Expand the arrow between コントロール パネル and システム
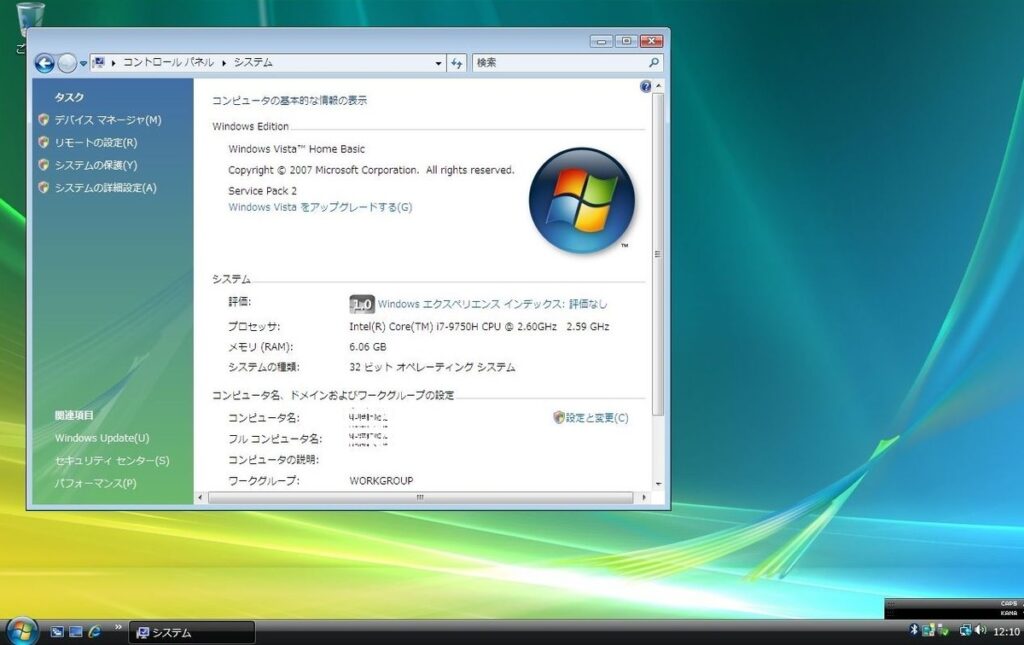The width and height of the screenshot is (1024, 645). [224, 63]
